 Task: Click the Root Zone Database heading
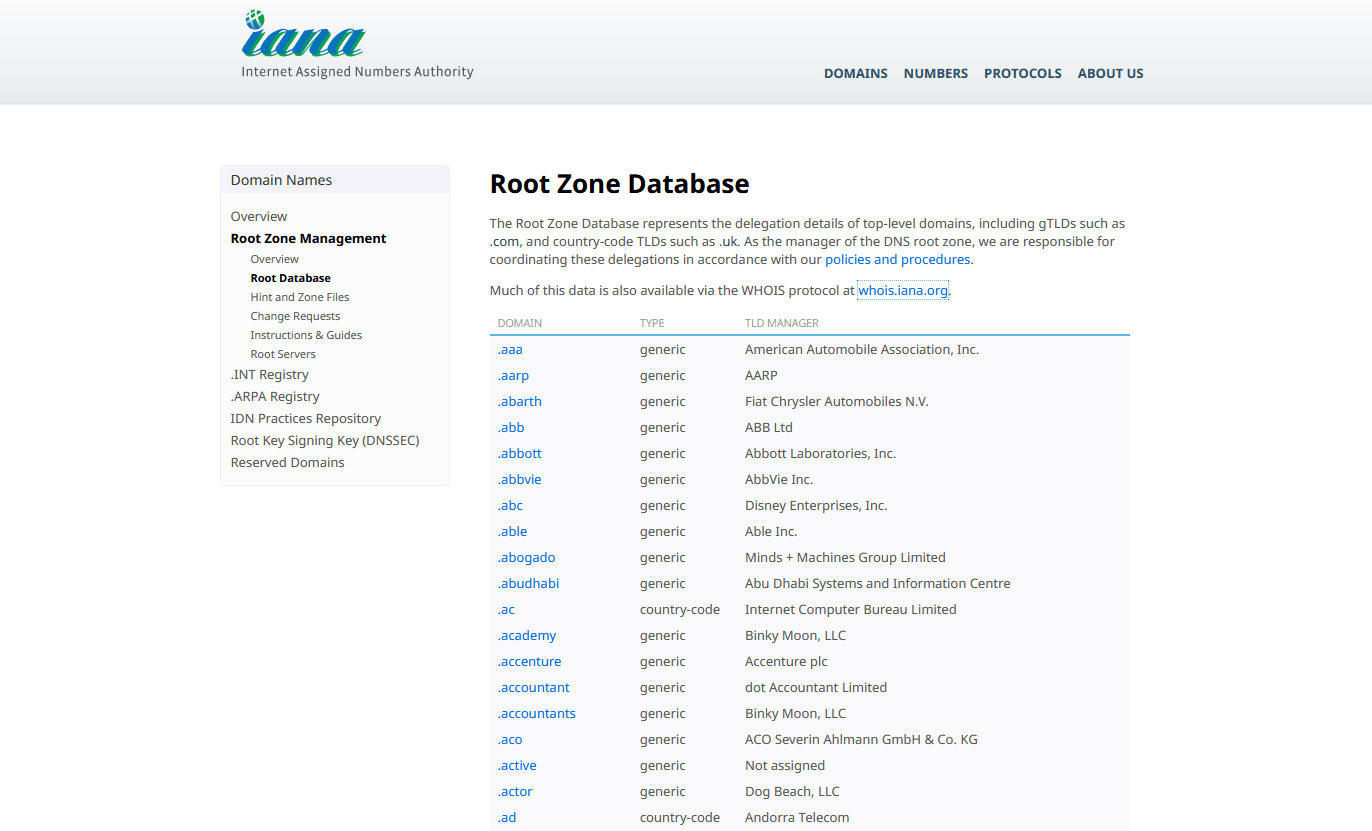click(620, 184)
